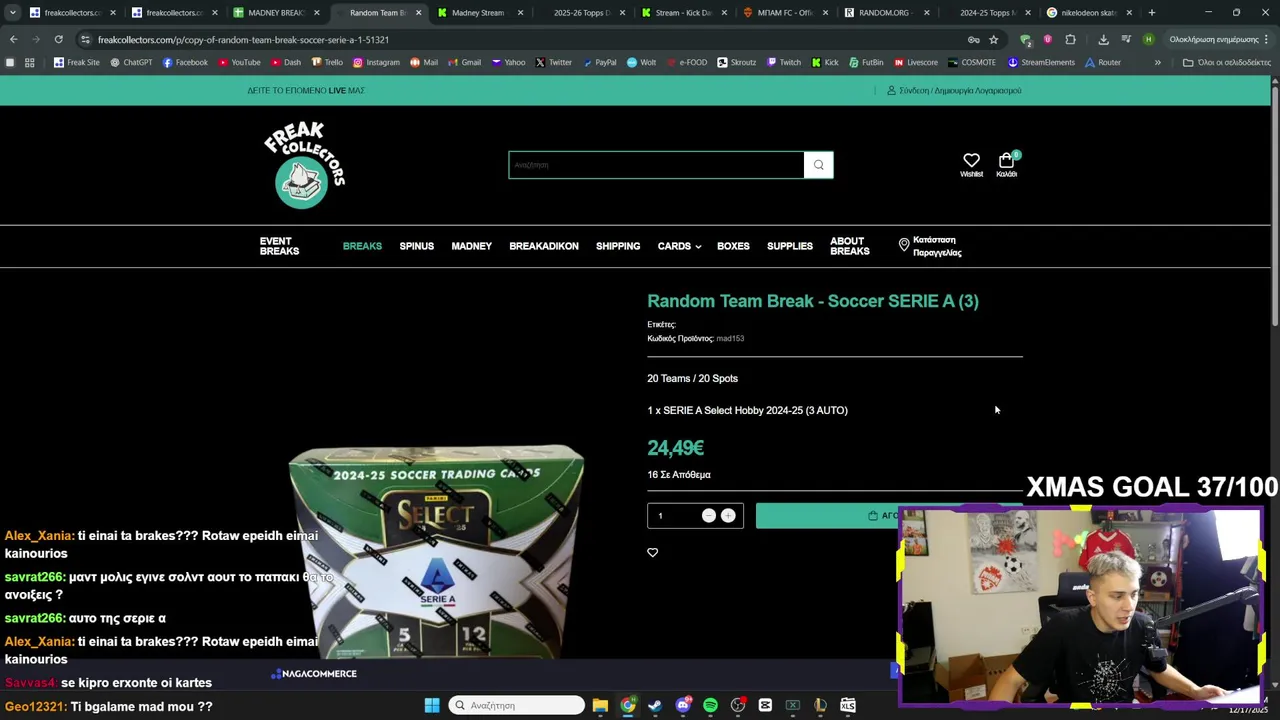Open the Facebook bookmark
The height and width of the screenshot is (720, 1280).
point(185,62)
